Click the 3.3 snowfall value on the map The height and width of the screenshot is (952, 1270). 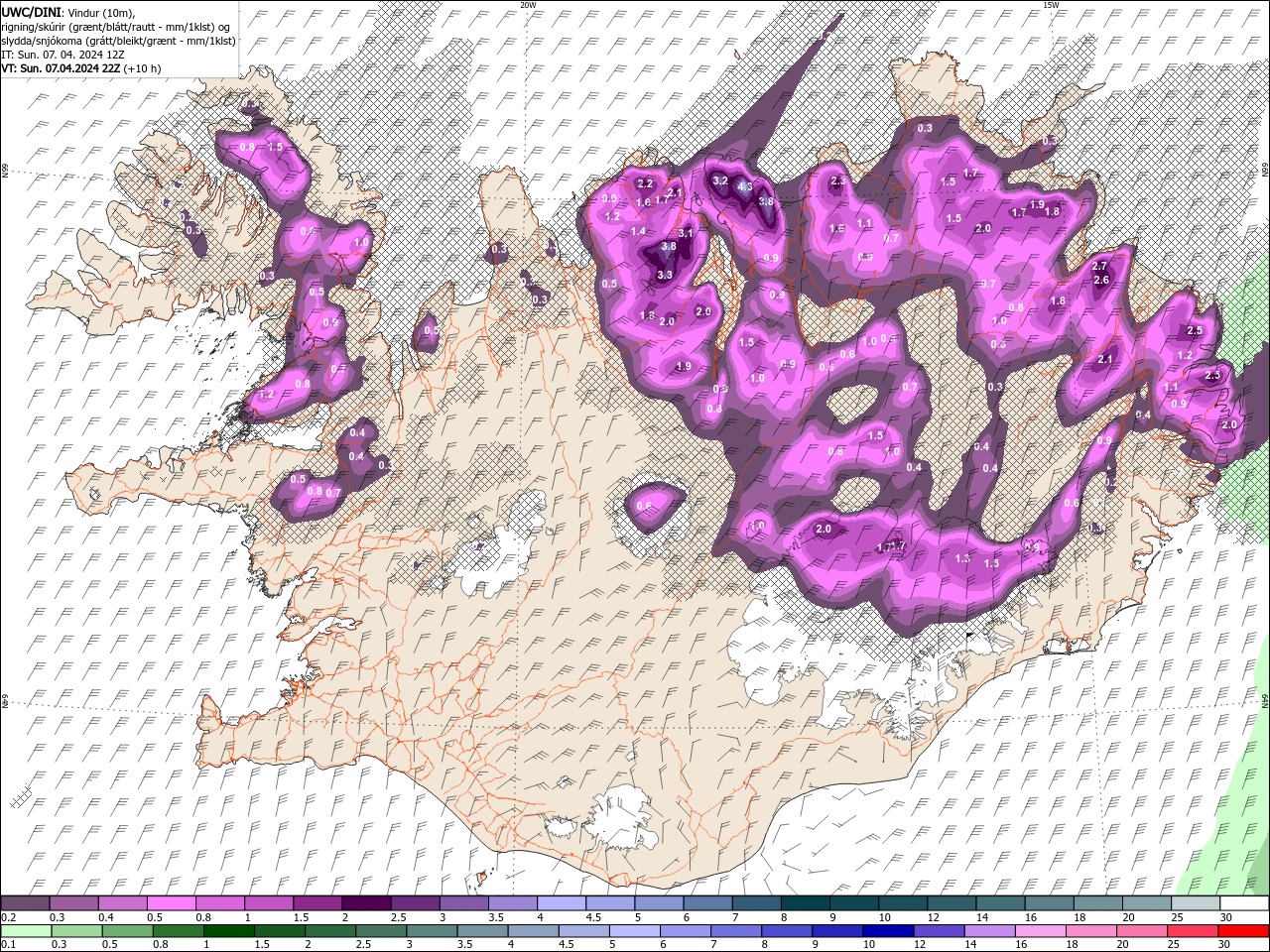665,275
